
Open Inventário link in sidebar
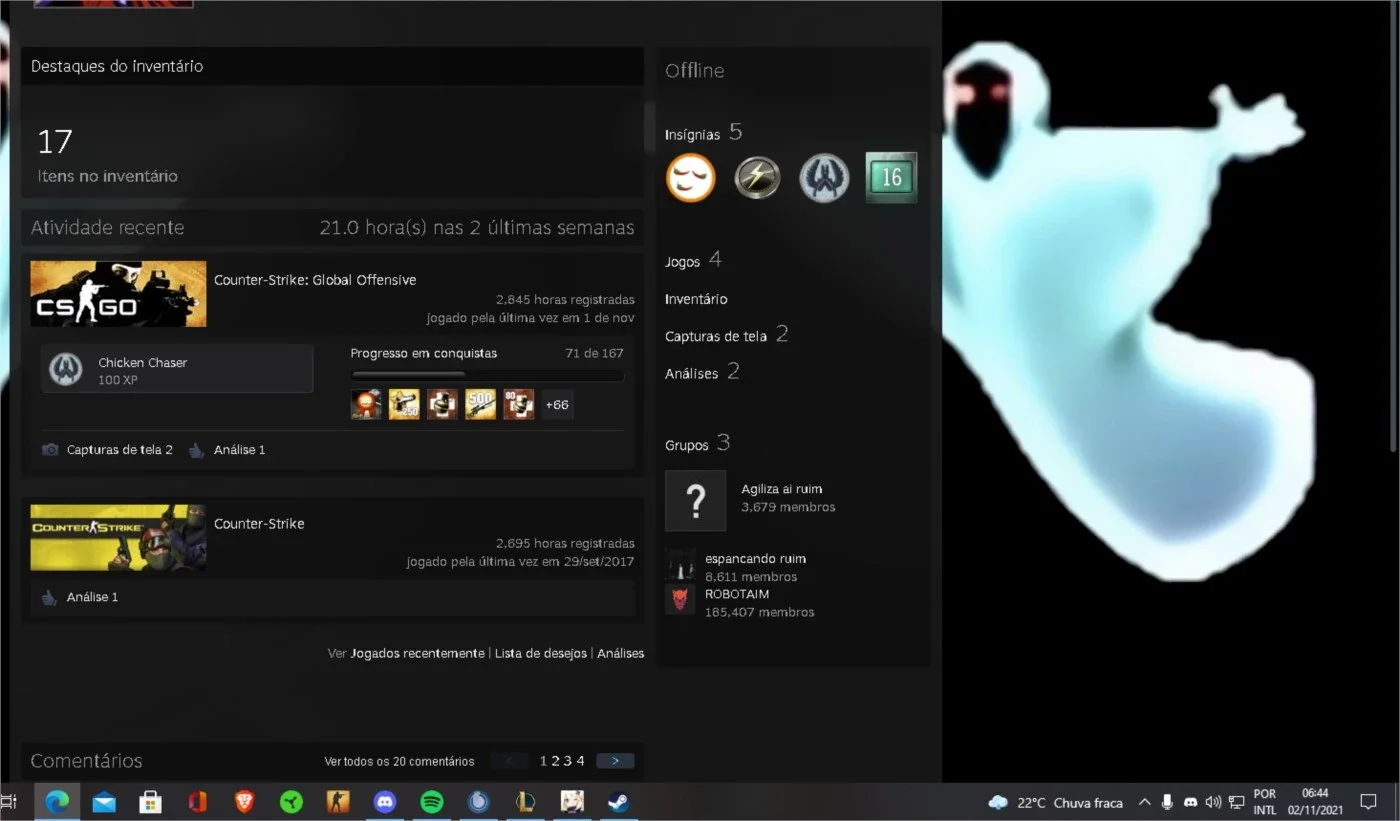tap(696, 299)
